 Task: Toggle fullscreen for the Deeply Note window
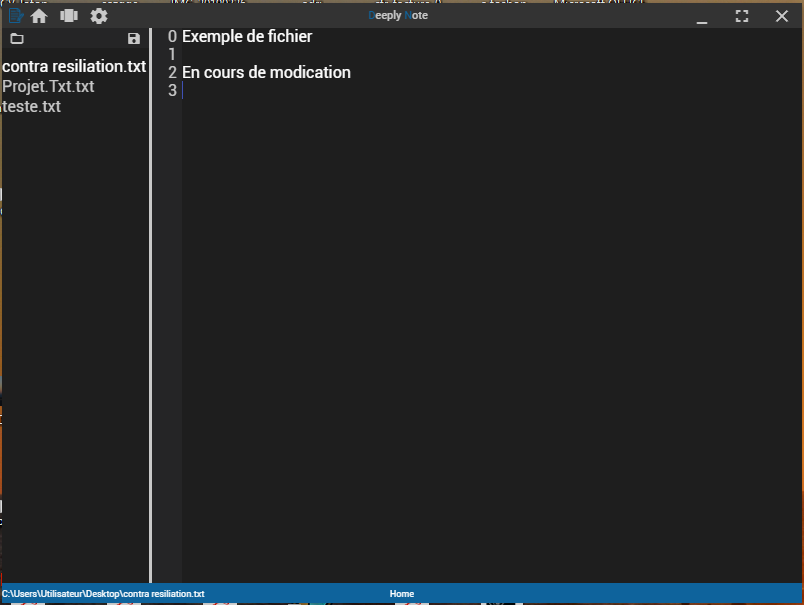point(742,16)
